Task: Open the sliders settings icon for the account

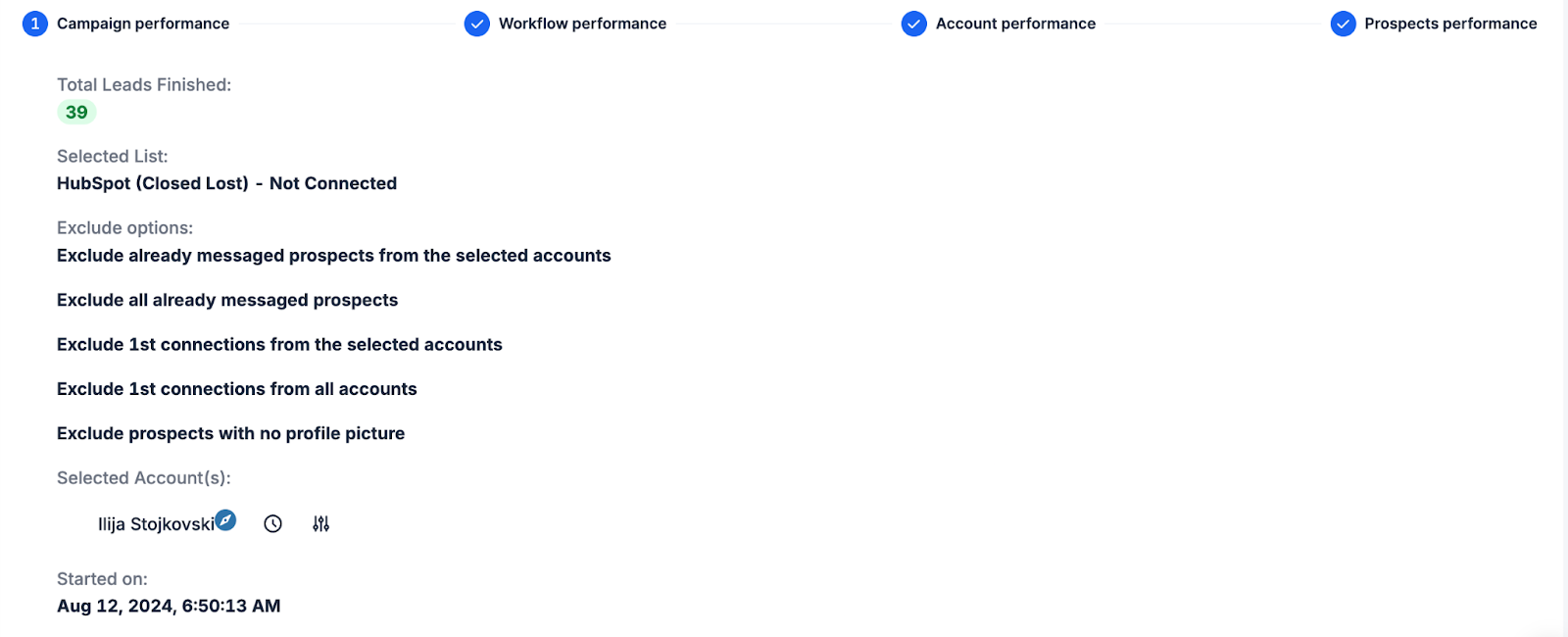Action: coord(321,524)
